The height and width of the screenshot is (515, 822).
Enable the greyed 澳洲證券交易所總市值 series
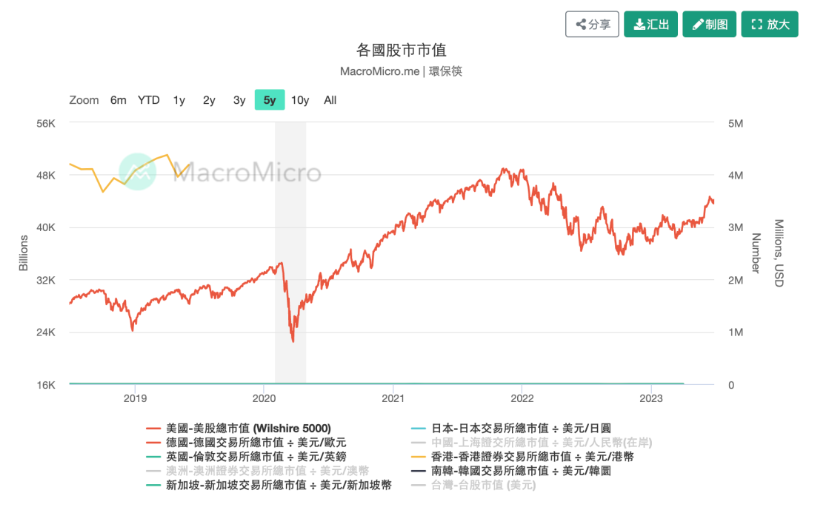pyautogui.click(x=257, y=471)
